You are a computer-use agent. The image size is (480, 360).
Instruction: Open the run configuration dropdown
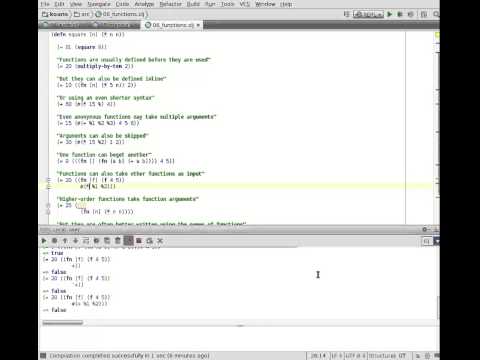(368, 14)
